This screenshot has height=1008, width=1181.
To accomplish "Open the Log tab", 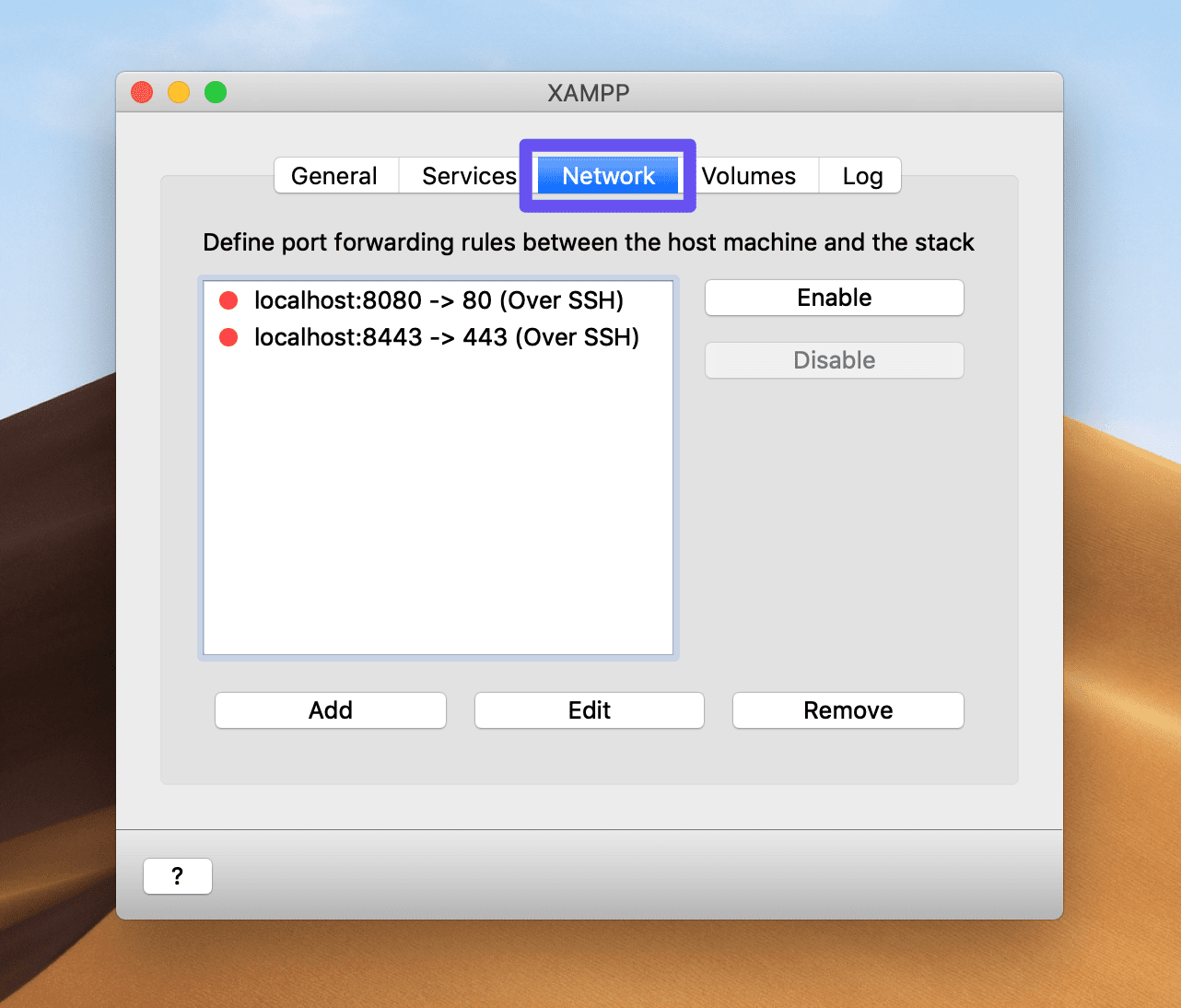I will pyautogui.click(x=859, y=175).
